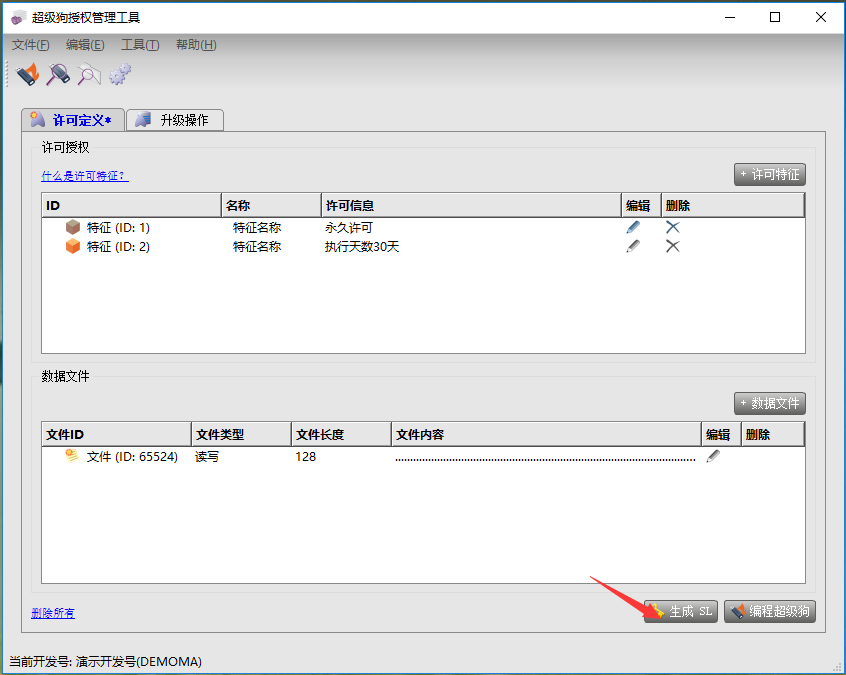Open the 文件(F) menu
This screenshot has height=675, width=846.
click(31, 45)
